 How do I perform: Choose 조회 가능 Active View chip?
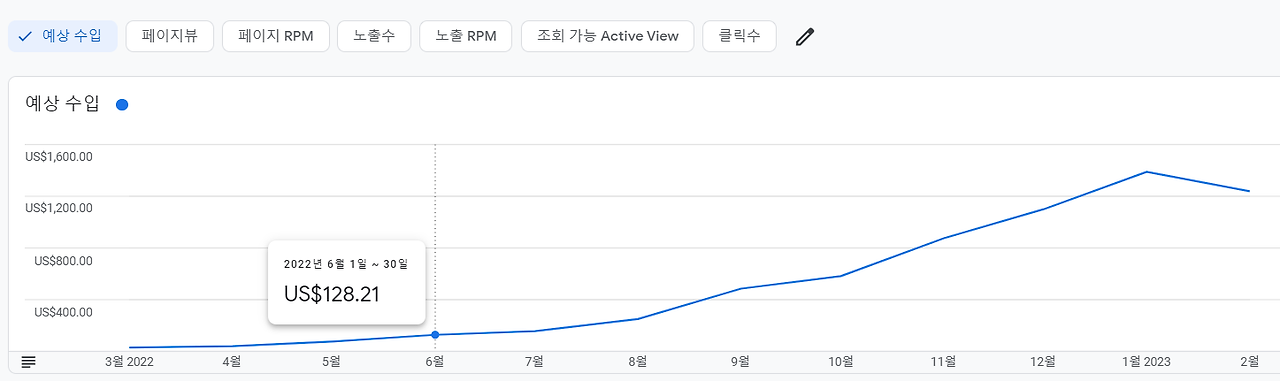(x=608, y=36)
